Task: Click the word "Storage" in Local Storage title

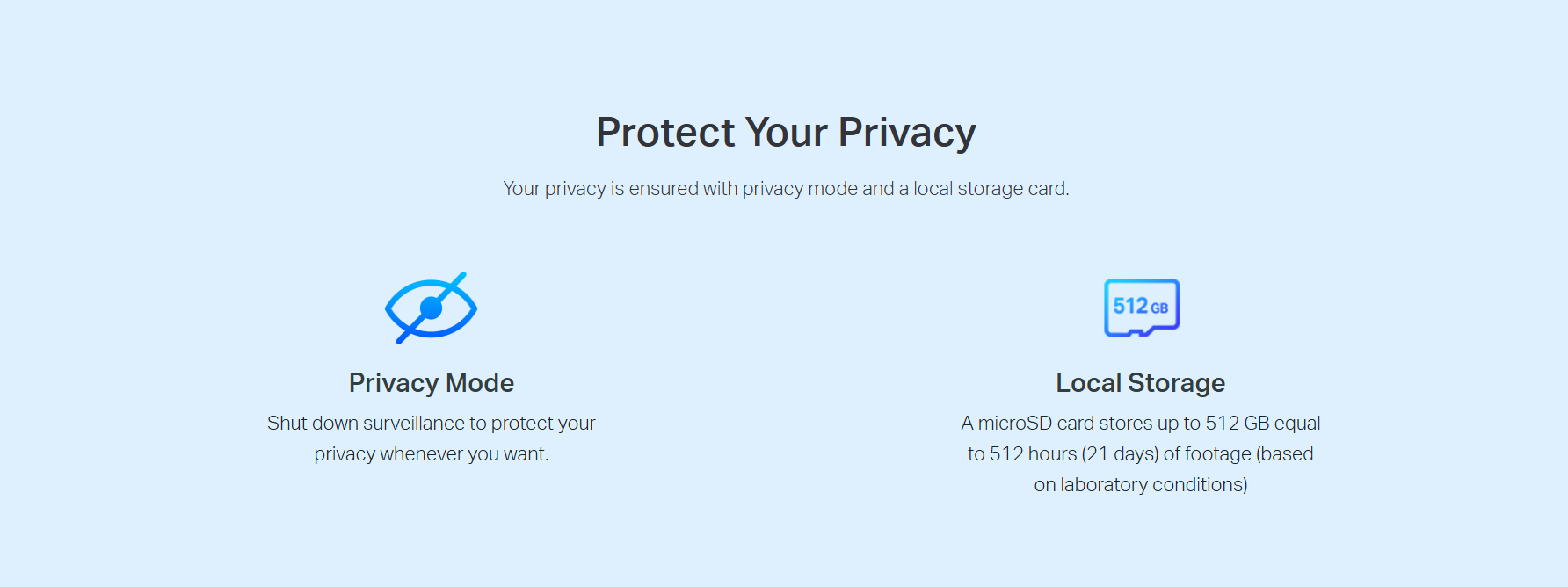Action: click(1176, 383)
